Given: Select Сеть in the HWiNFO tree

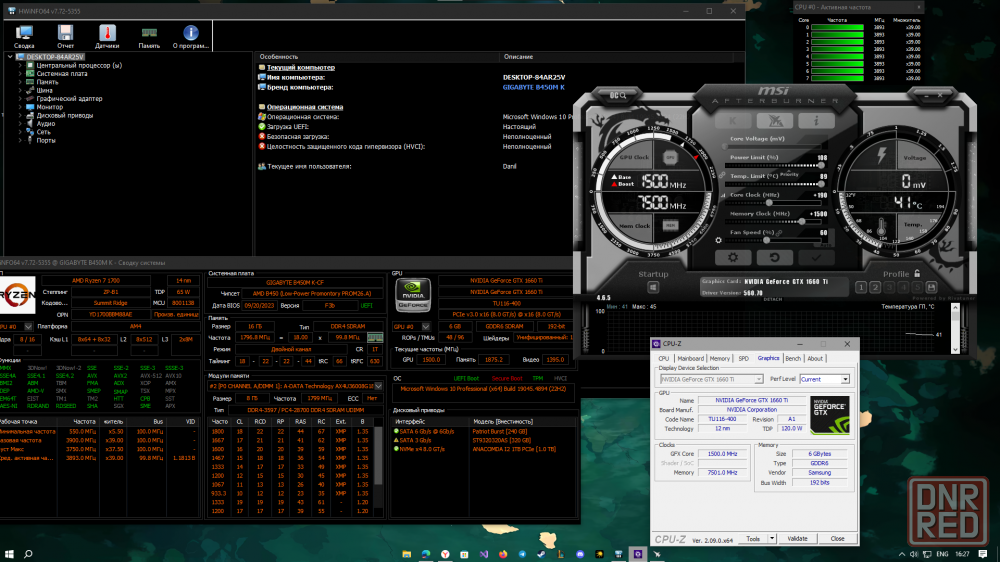Looking at the screenshot, I should point(43,132).
